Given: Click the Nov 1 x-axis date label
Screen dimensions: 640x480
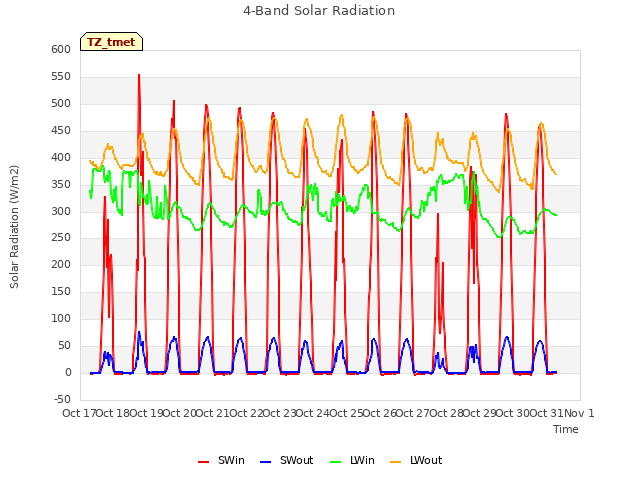Looking at the screenshot, I should tap(579, 413).
